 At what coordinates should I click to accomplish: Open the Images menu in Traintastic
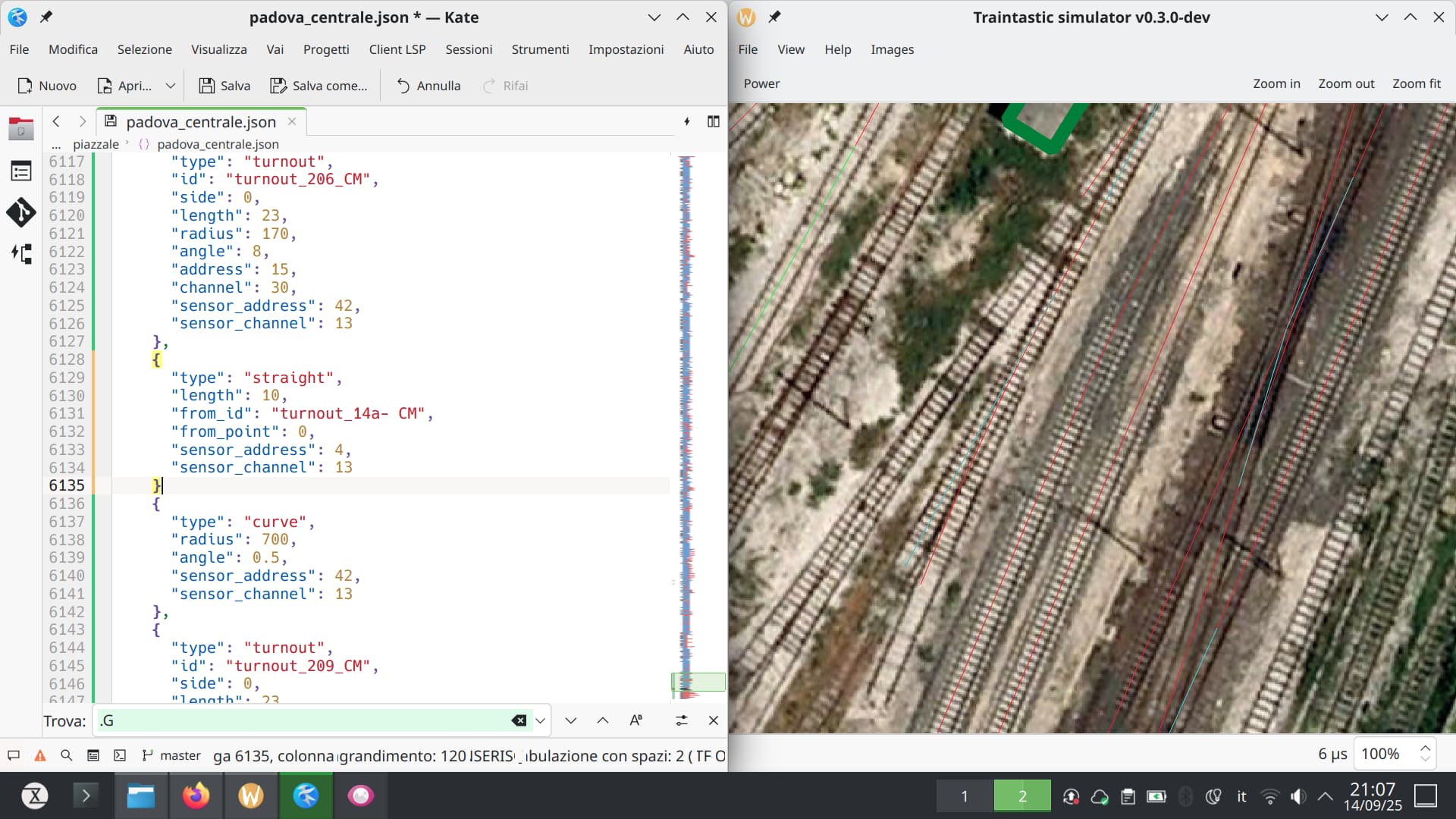892,49
